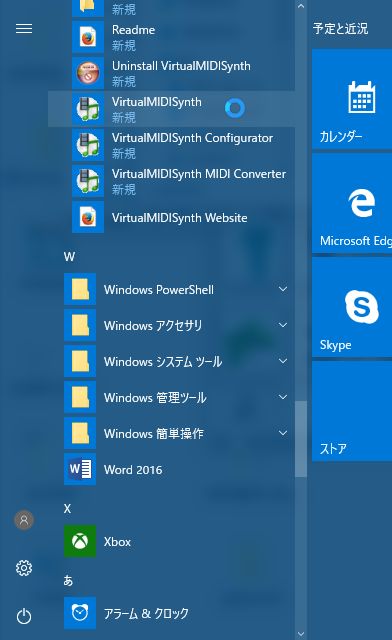Click the Windows PowerShell folder icon
This screenshot has height=640, width=392.
coord(80,289)
